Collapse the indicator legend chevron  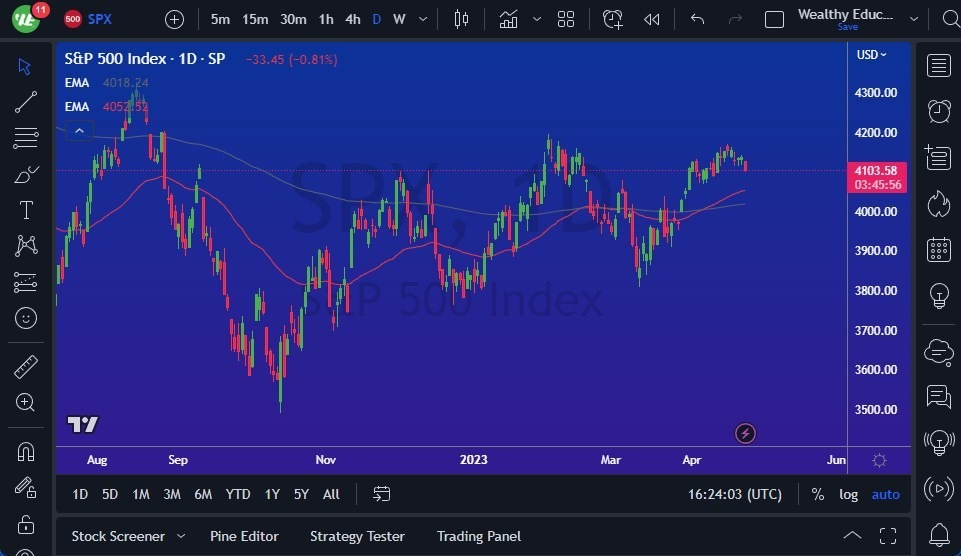click(x=79, y=131)
